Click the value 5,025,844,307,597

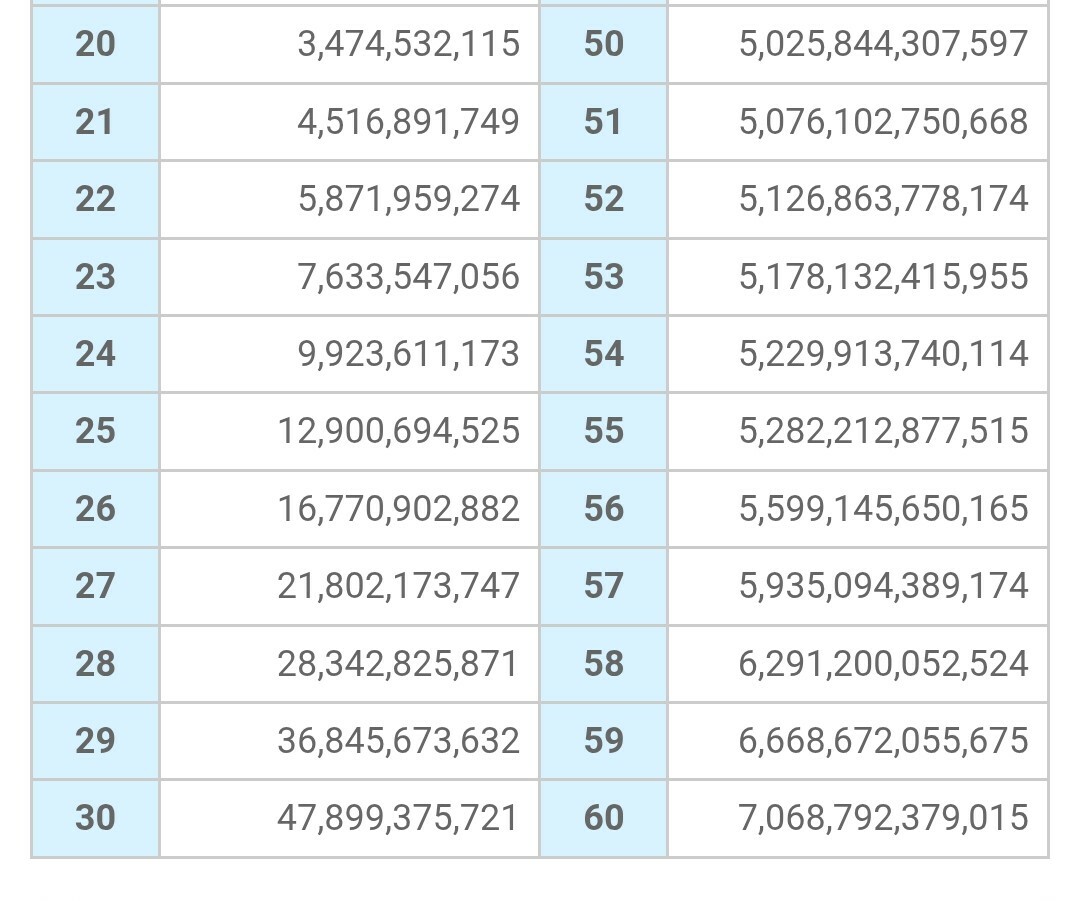[883, 44]
